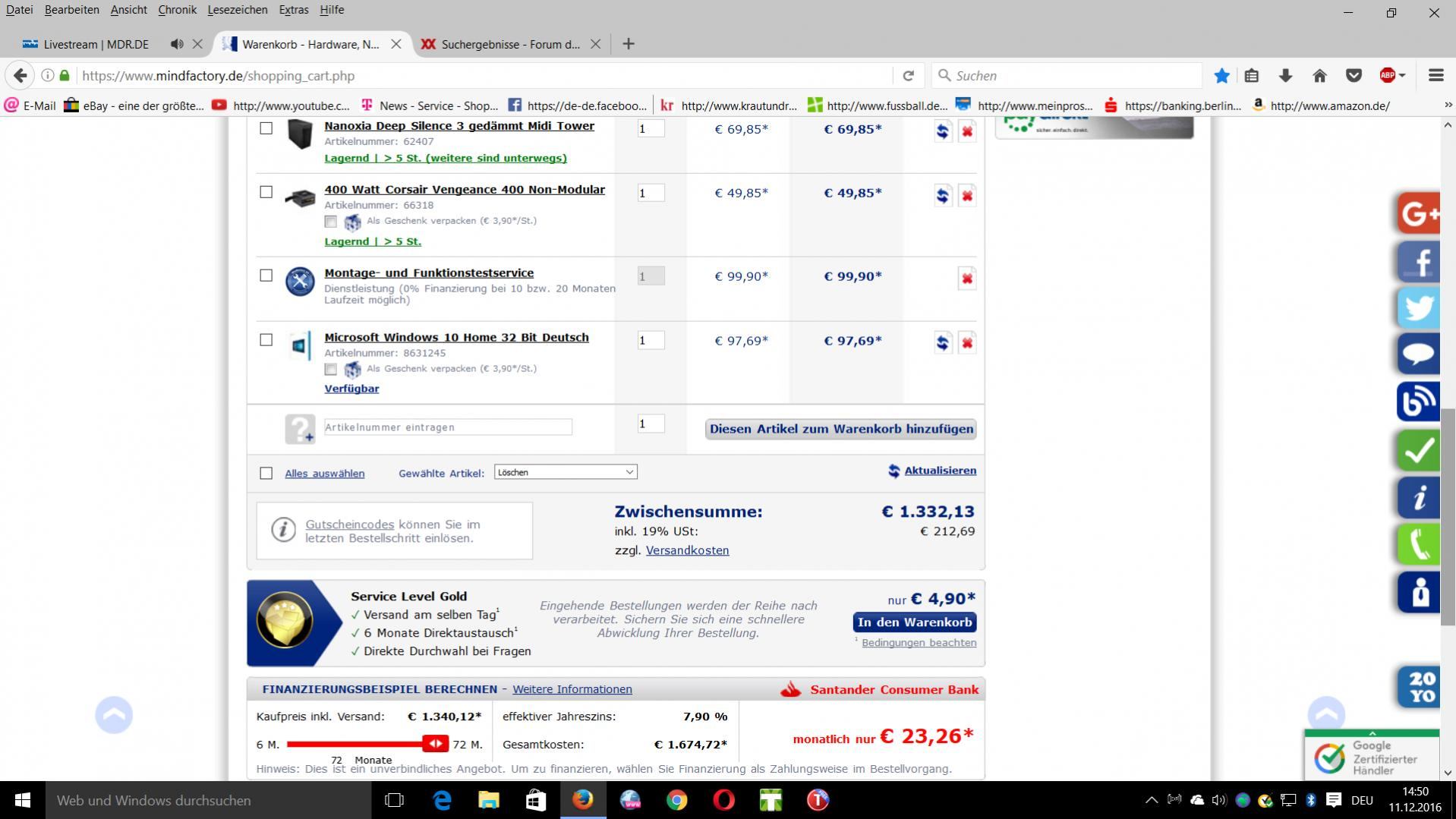Image resolution: width=1456 pixels, height=819 pixels.
Task: Open the Facebook sidebar icon
Action: (x=1419, y=261)
